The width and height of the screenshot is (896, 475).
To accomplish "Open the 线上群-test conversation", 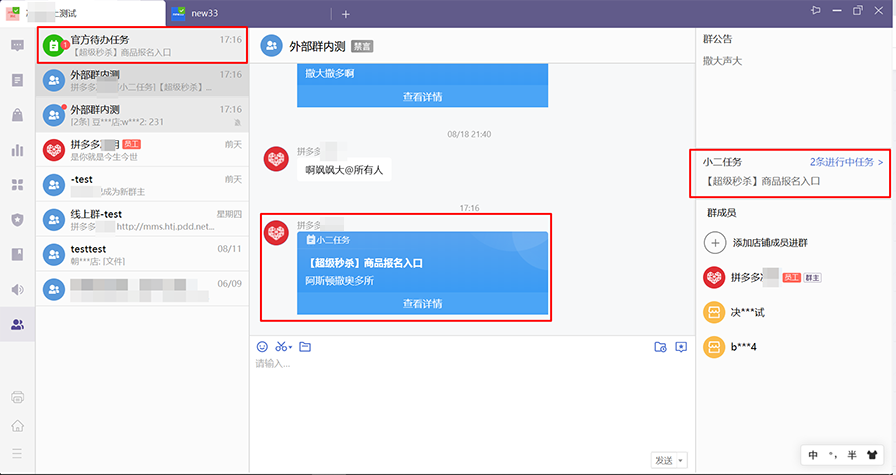I will coord(142,219).
